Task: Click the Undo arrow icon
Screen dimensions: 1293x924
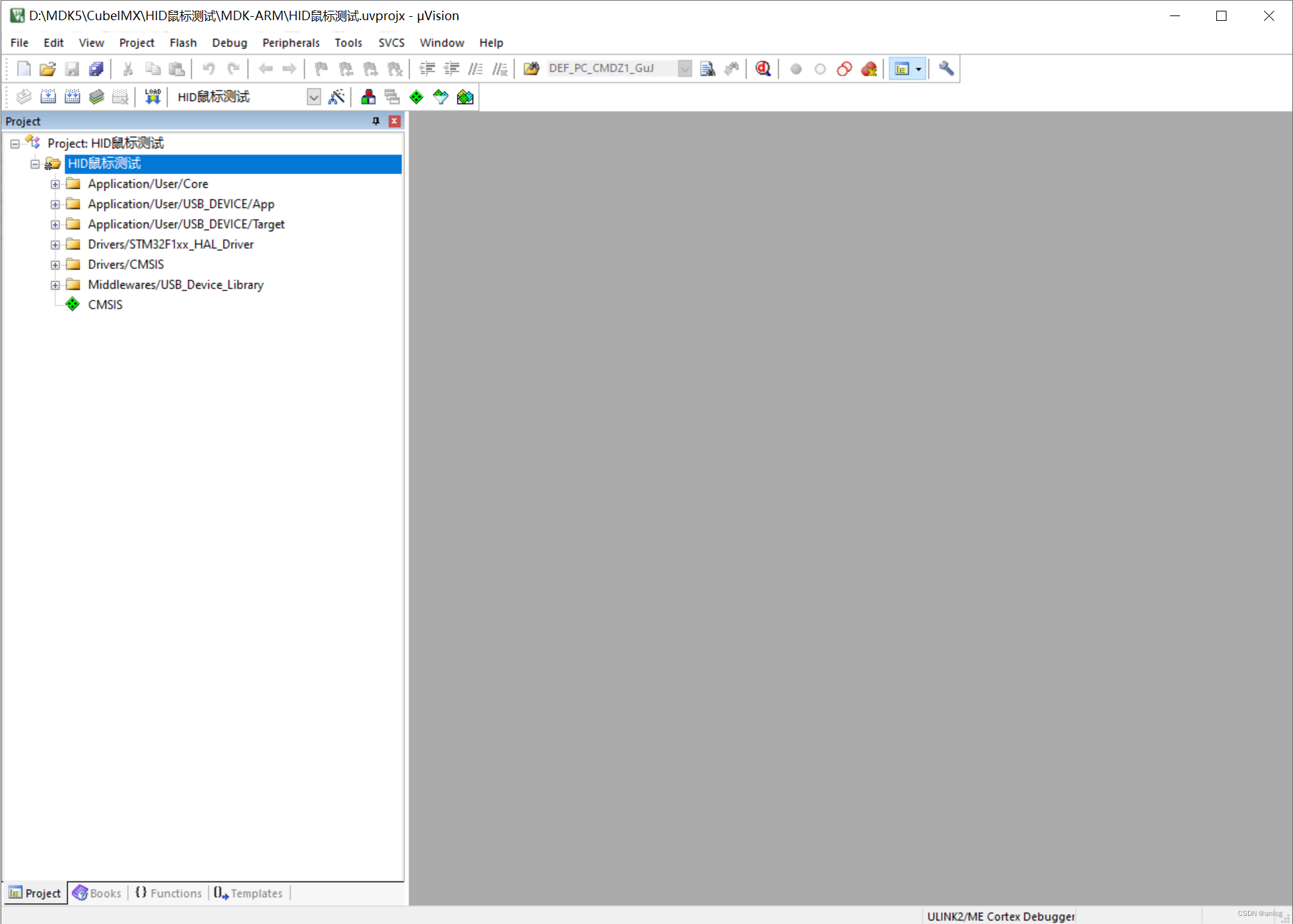Action: coord(208,69)
